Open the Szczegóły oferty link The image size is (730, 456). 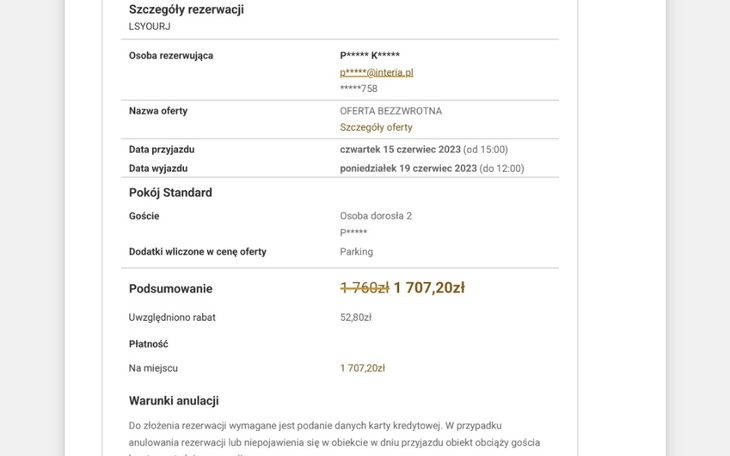point(376,128)
